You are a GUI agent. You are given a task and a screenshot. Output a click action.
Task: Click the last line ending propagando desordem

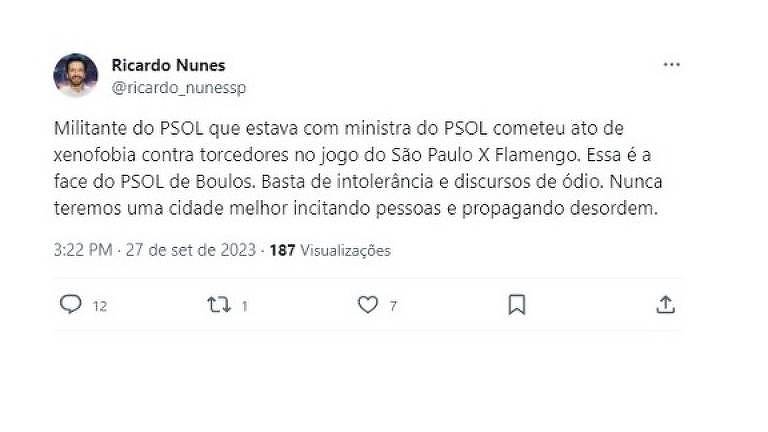356,208
